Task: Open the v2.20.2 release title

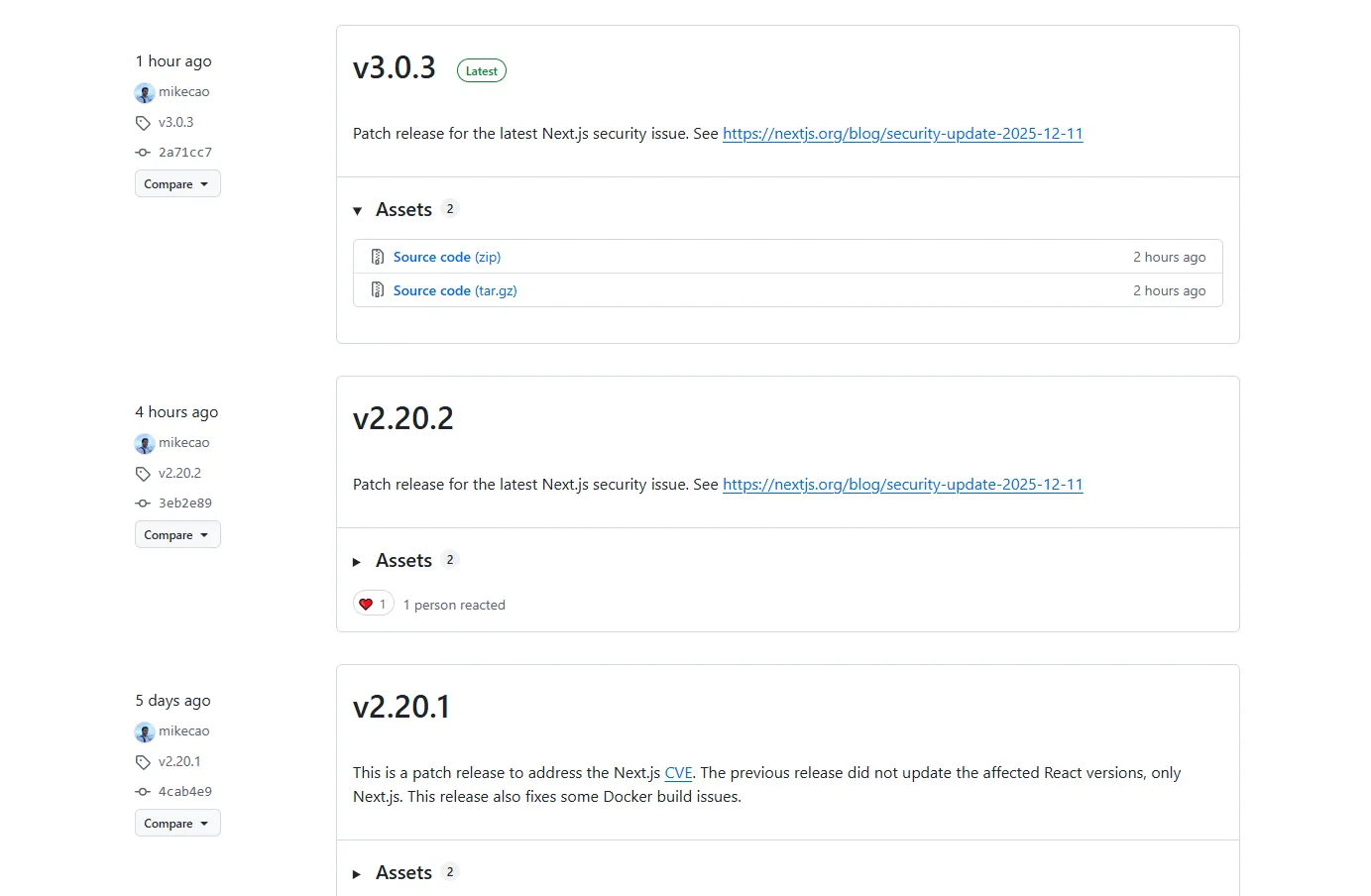Action: point(403,418)
